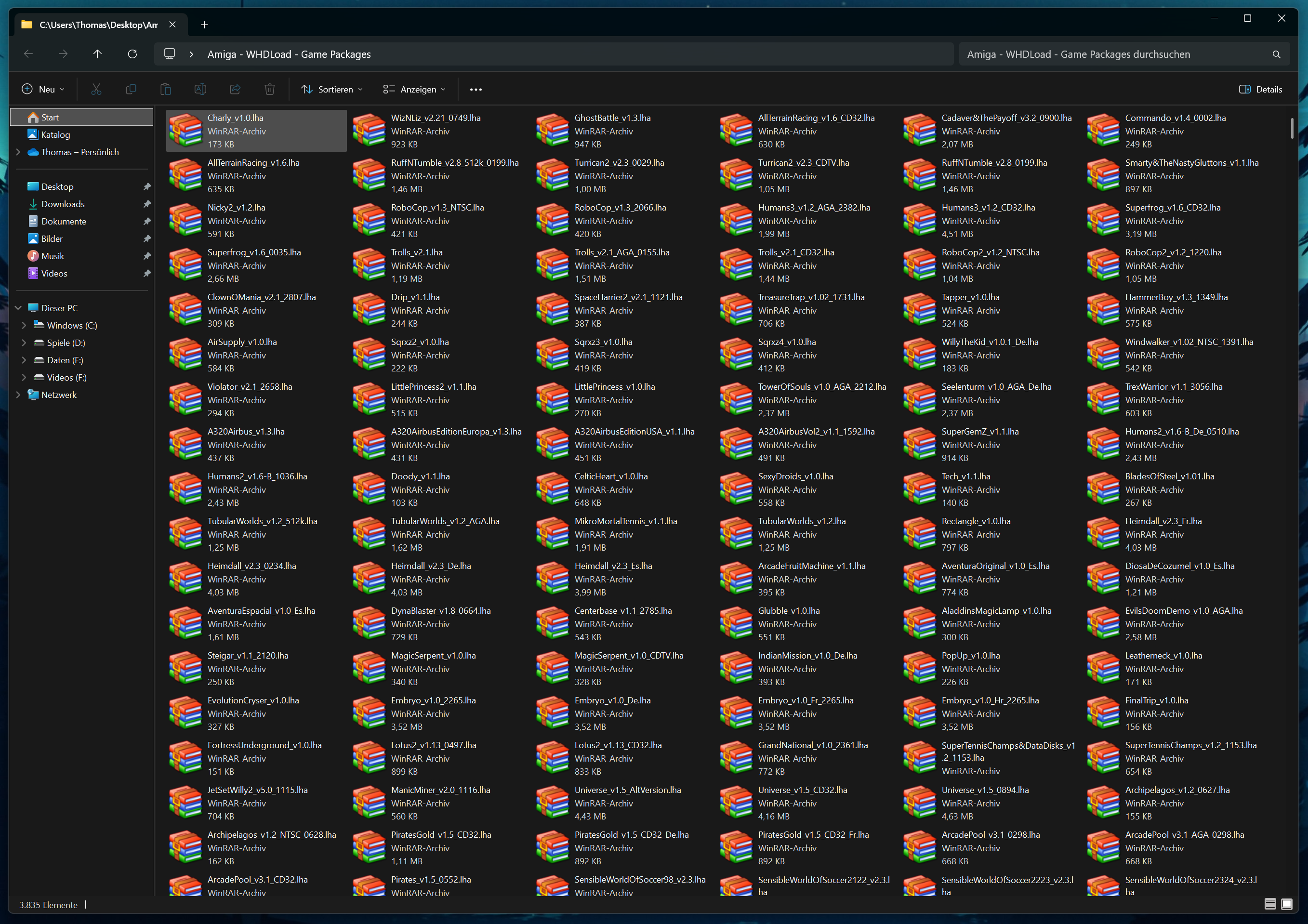
Task: Close the current Explorer tab
Action: coord(172,25)
